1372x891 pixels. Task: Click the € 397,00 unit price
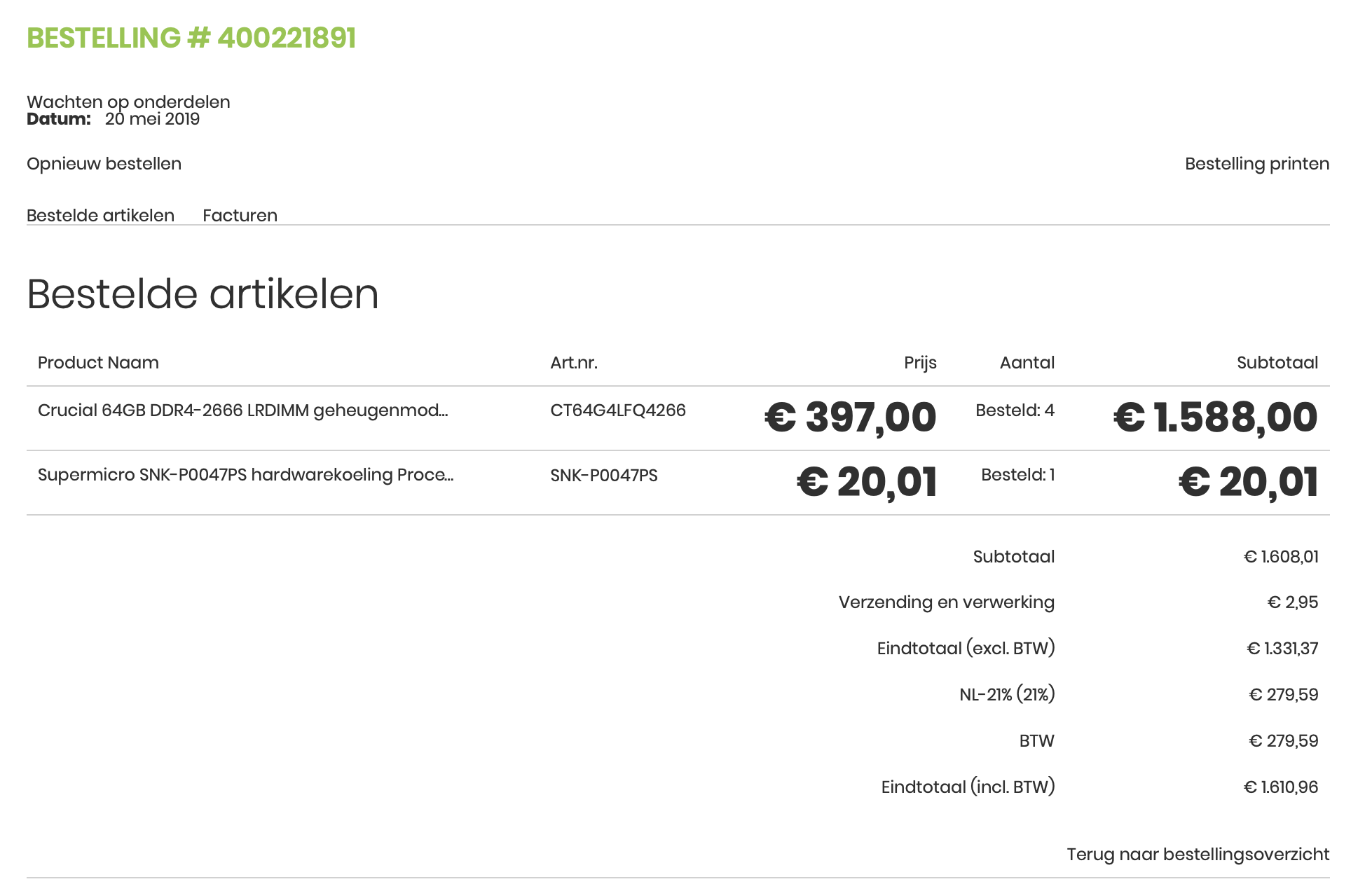point(850,417)
